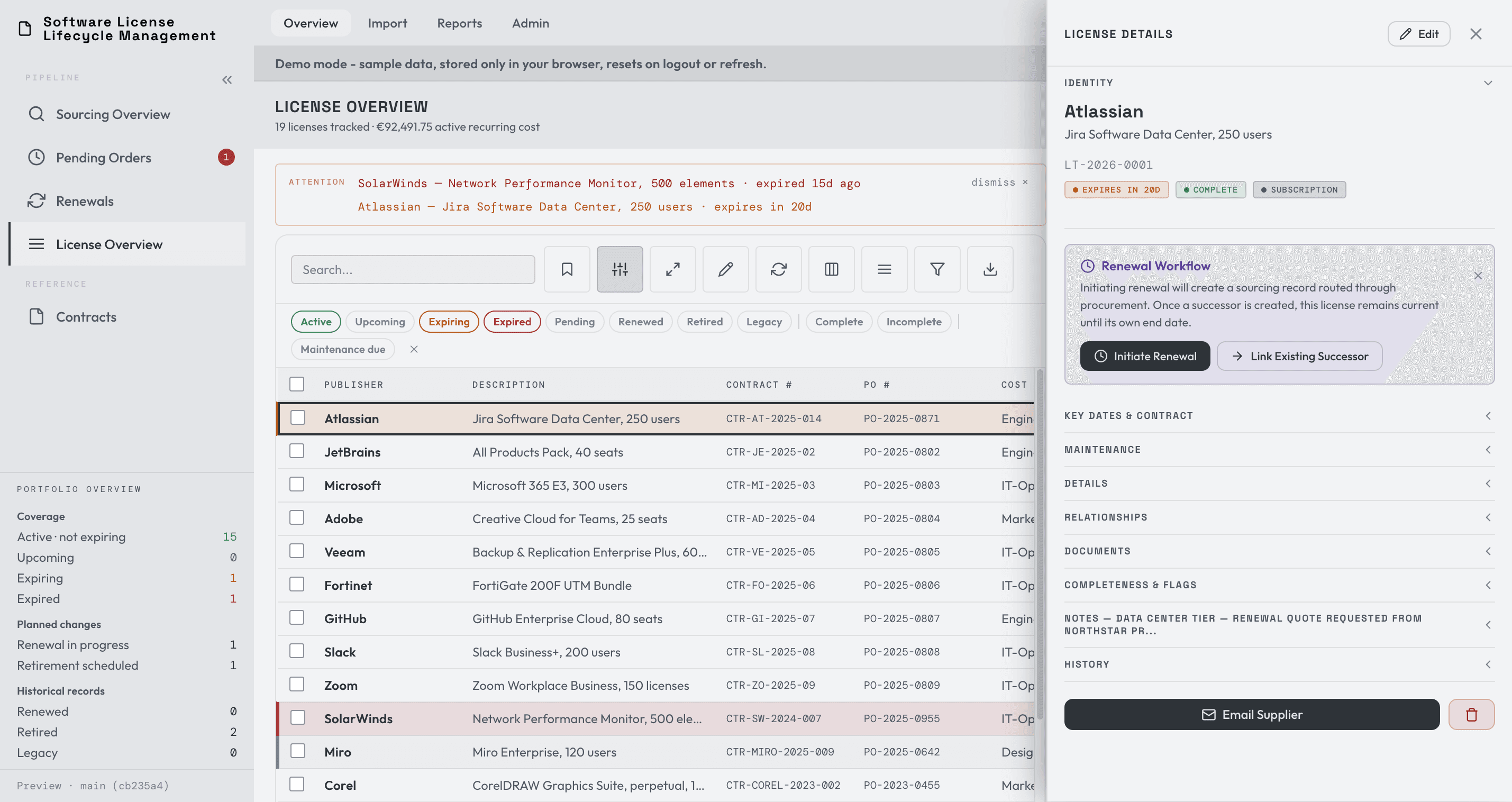The image size is (1512, 802).
Task: Click the delete license trash icon
Action: (1470, 715)
